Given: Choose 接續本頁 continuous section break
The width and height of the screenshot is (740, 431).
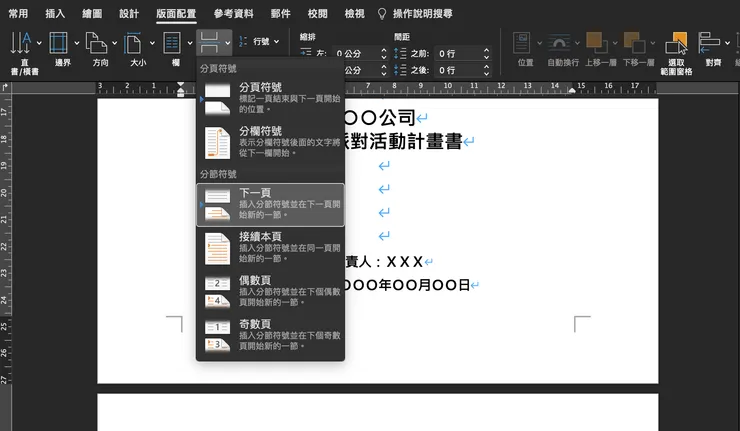Looking at the screenshot, I should click(270, 247).
